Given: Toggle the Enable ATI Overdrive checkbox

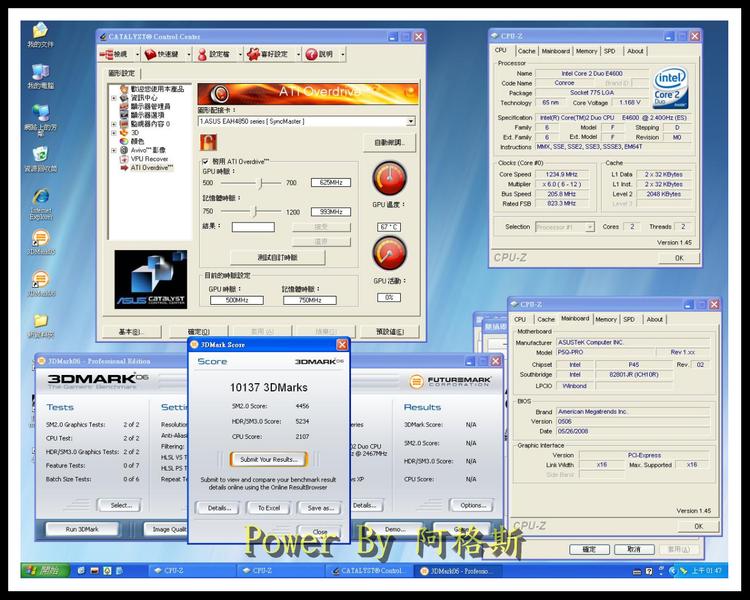Looking at the screenshot, I should [205, 162].
